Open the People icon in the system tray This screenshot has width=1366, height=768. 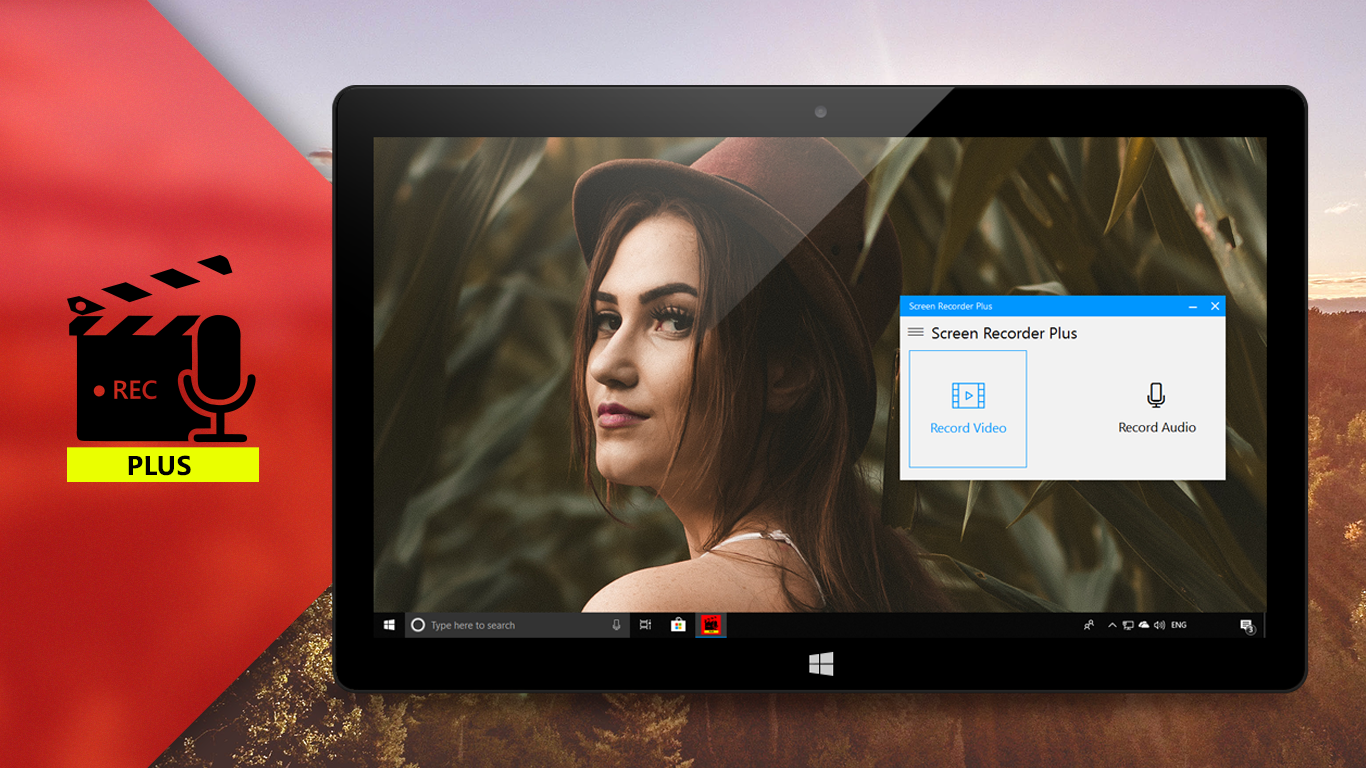[1088, 624]
